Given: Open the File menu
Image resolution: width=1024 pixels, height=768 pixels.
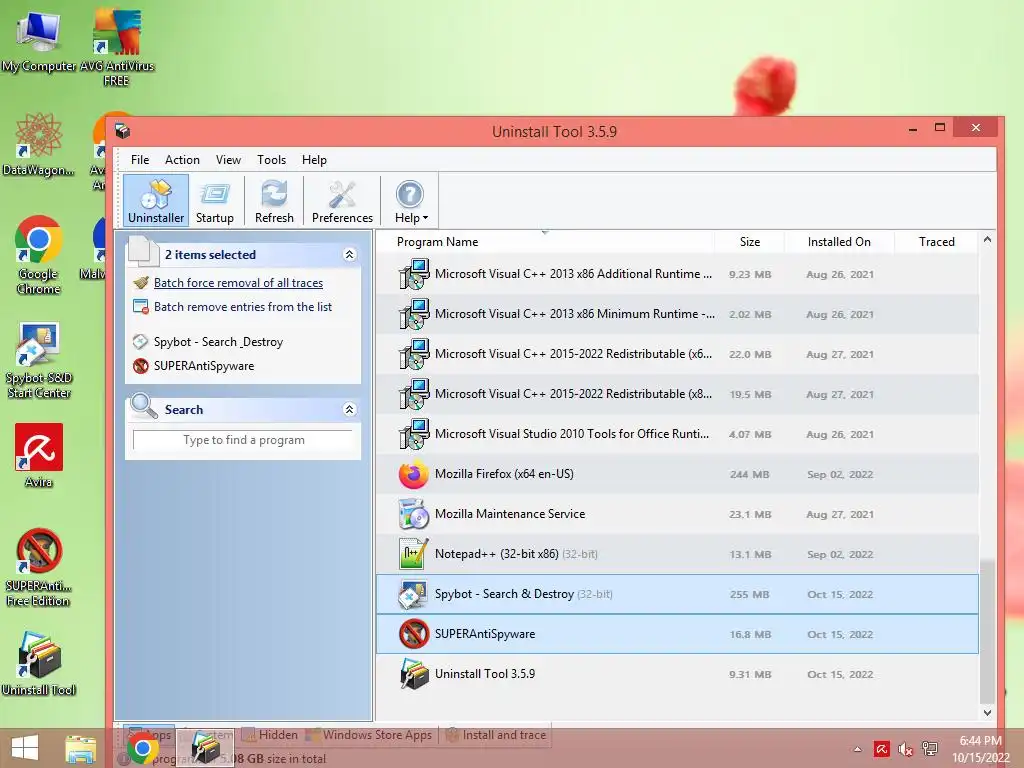Looking at the screenshot, I should 140,159.
